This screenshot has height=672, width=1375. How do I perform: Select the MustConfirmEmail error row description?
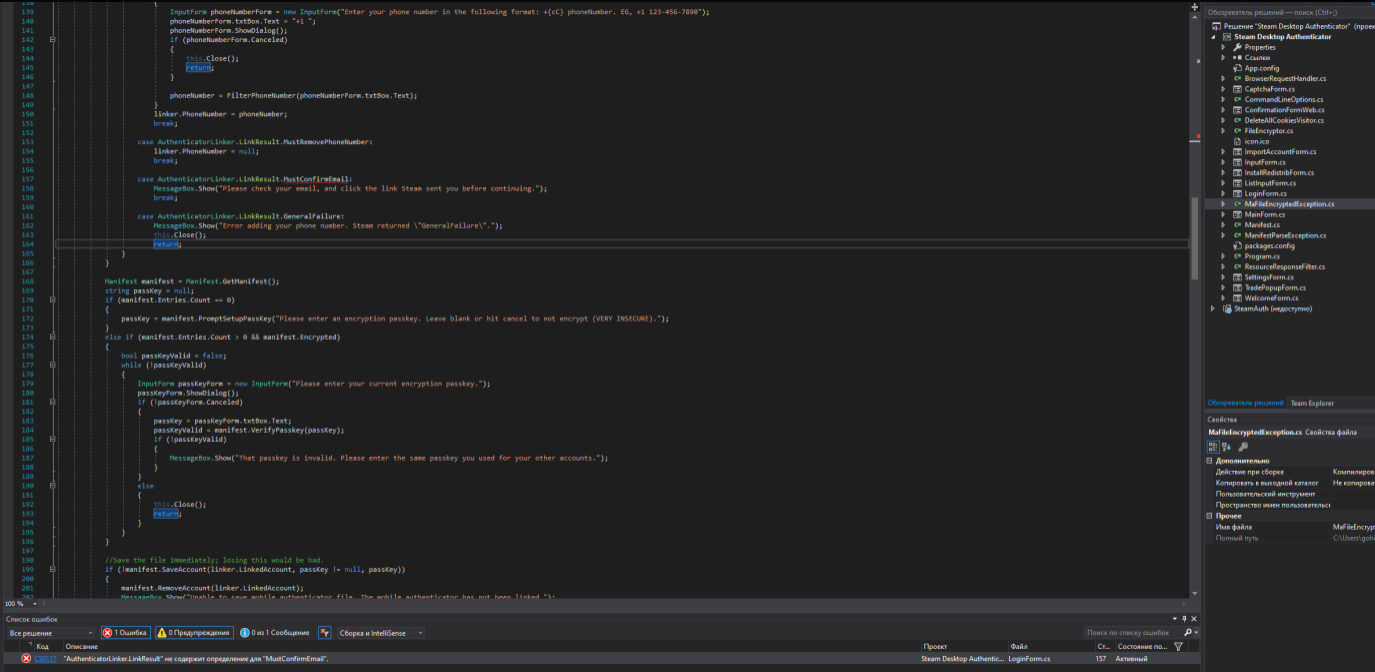[196, 659]
